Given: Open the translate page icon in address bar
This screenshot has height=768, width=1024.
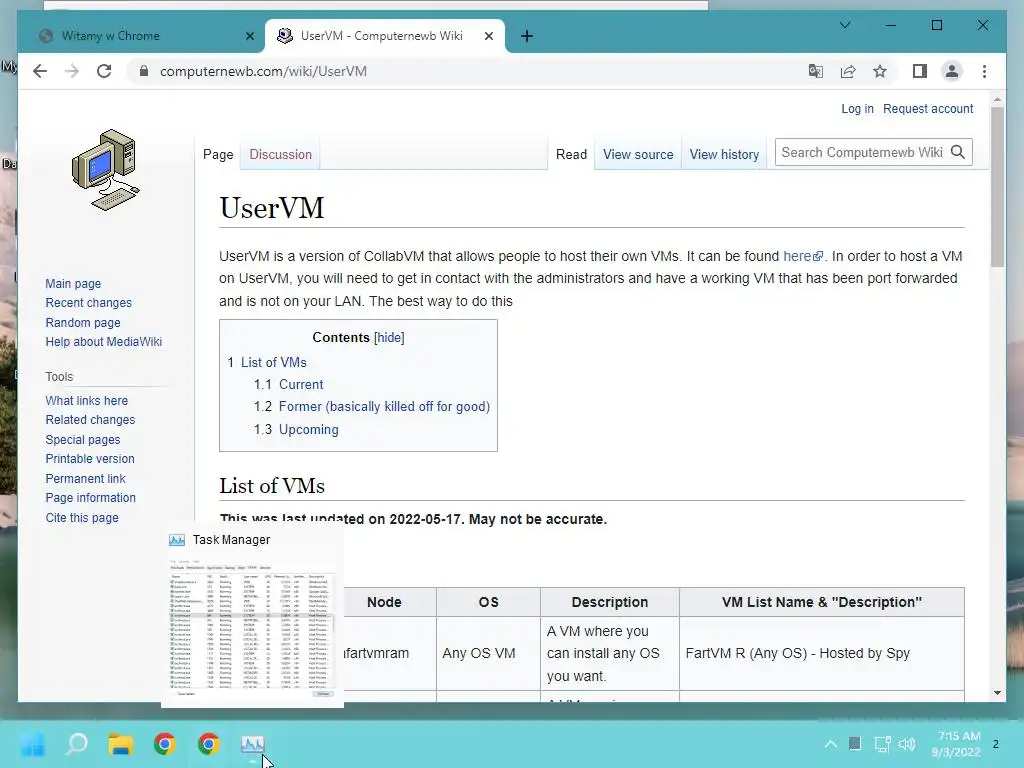Looking at the screenshot, I should 816,71.
